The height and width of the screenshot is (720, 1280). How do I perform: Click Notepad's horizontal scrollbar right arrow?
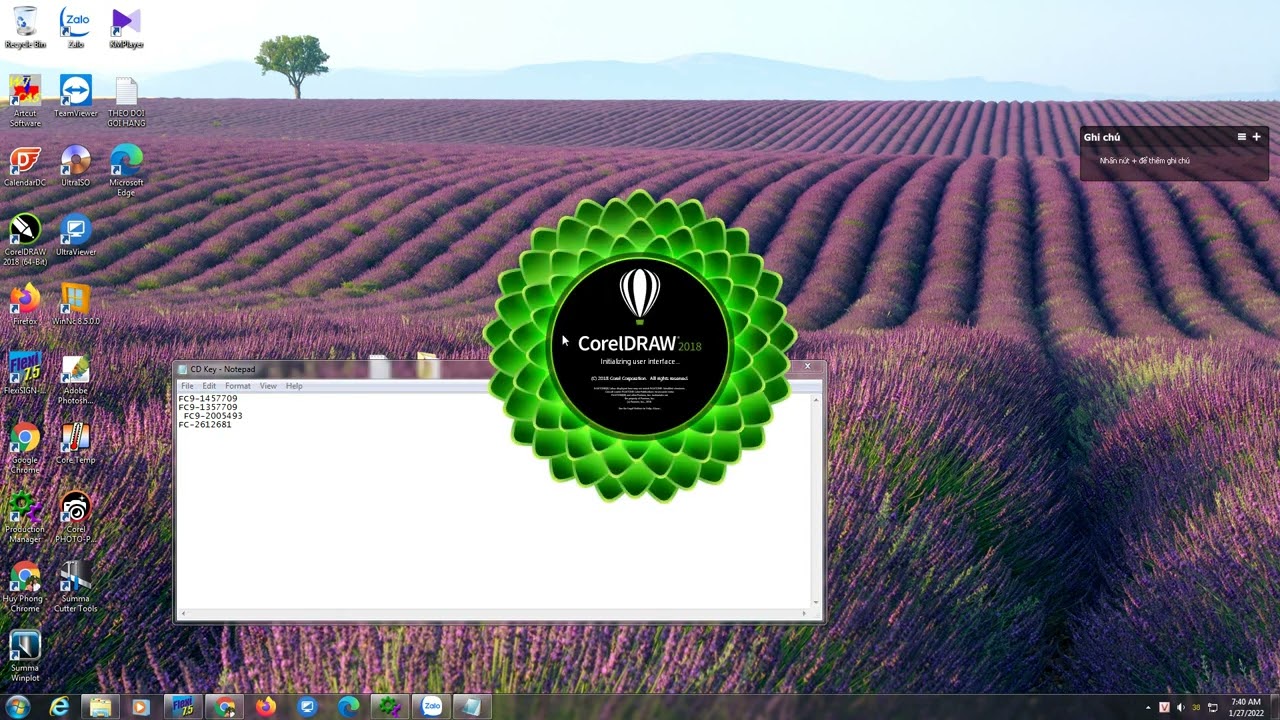click(x=805, y=612)
